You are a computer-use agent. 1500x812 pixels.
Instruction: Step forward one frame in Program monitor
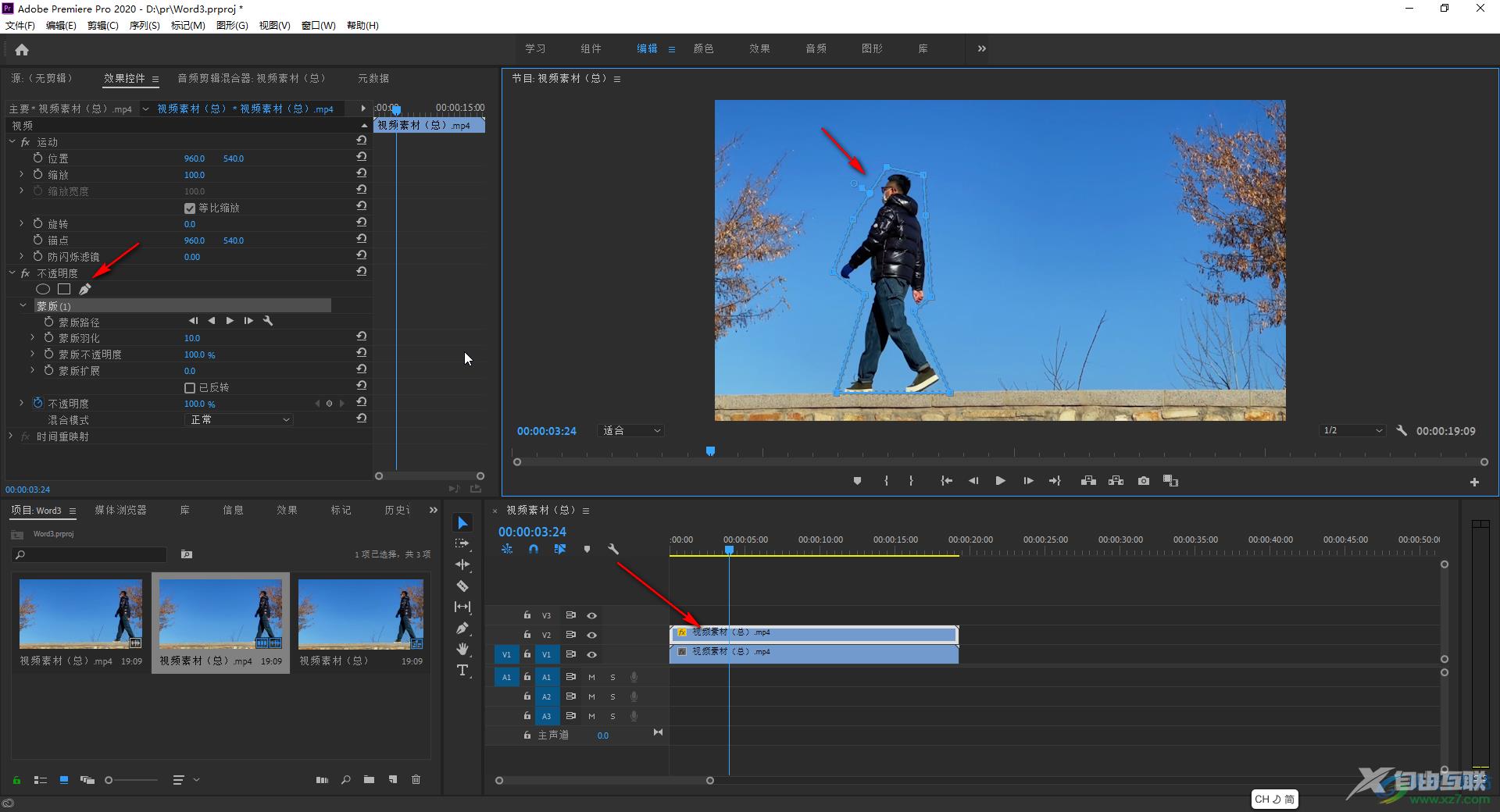[x=1028, y=481]
